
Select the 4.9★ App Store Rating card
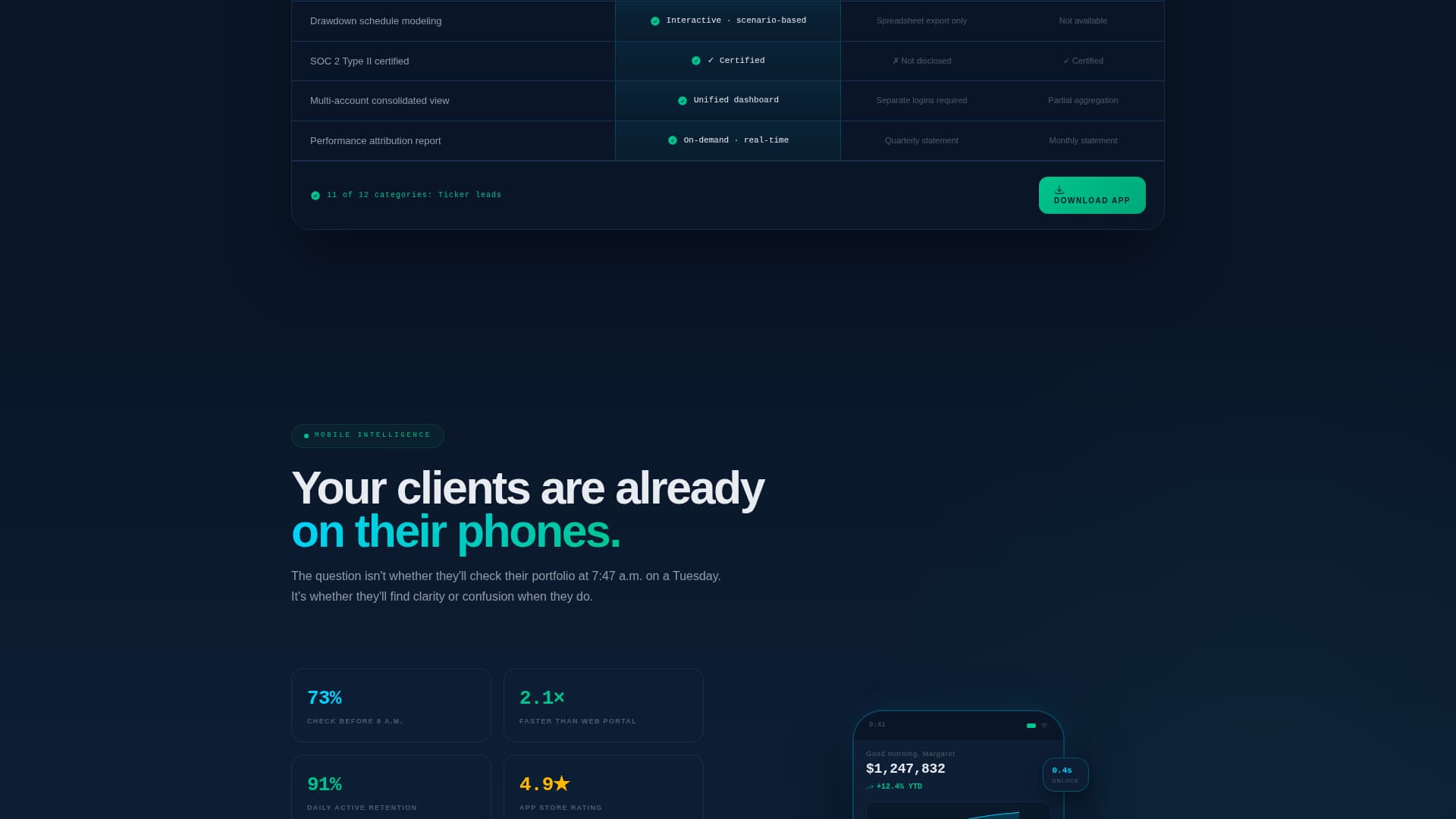coord(604,787)
